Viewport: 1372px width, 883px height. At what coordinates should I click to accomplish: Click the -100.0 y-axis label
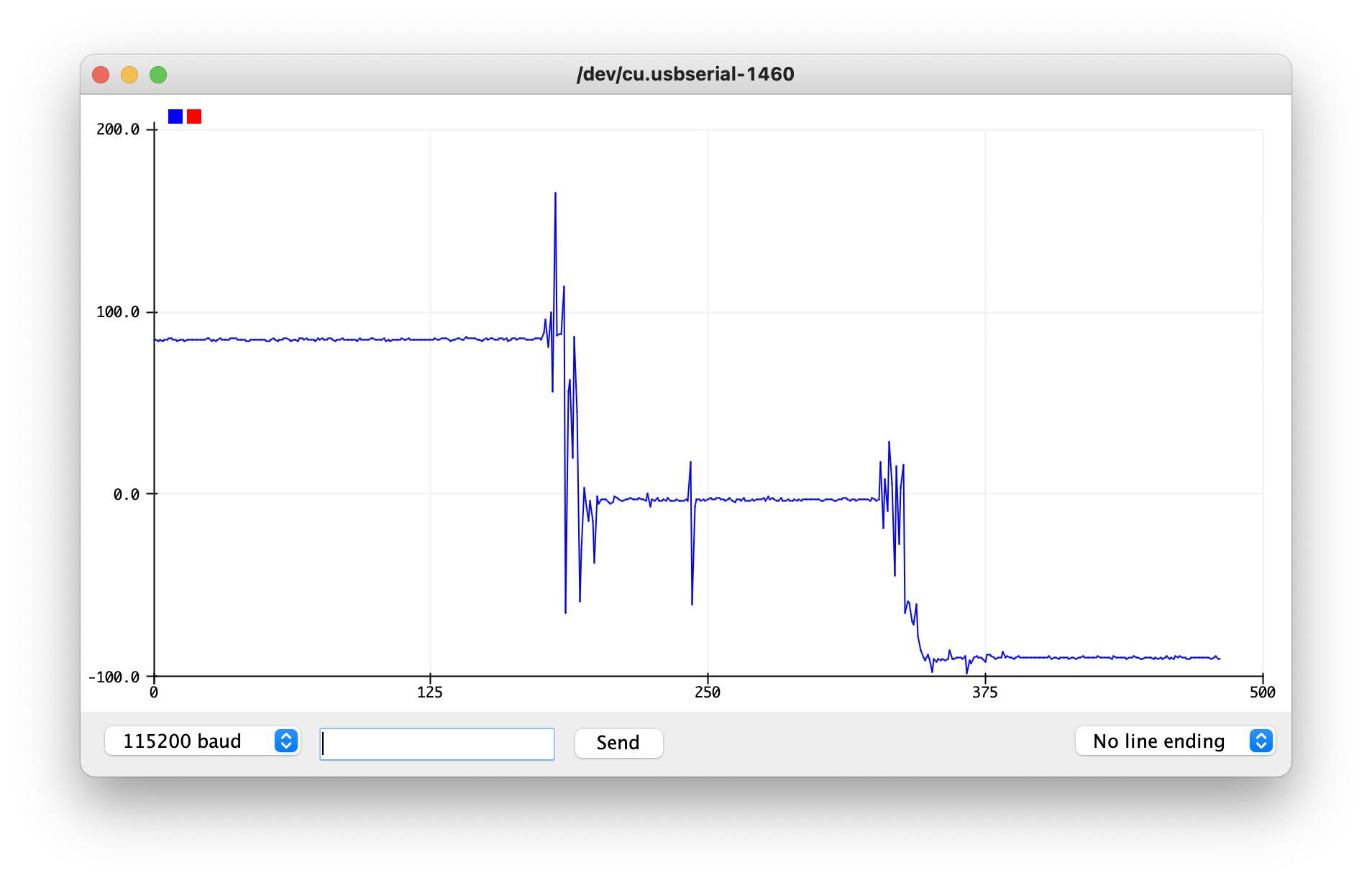114,677
